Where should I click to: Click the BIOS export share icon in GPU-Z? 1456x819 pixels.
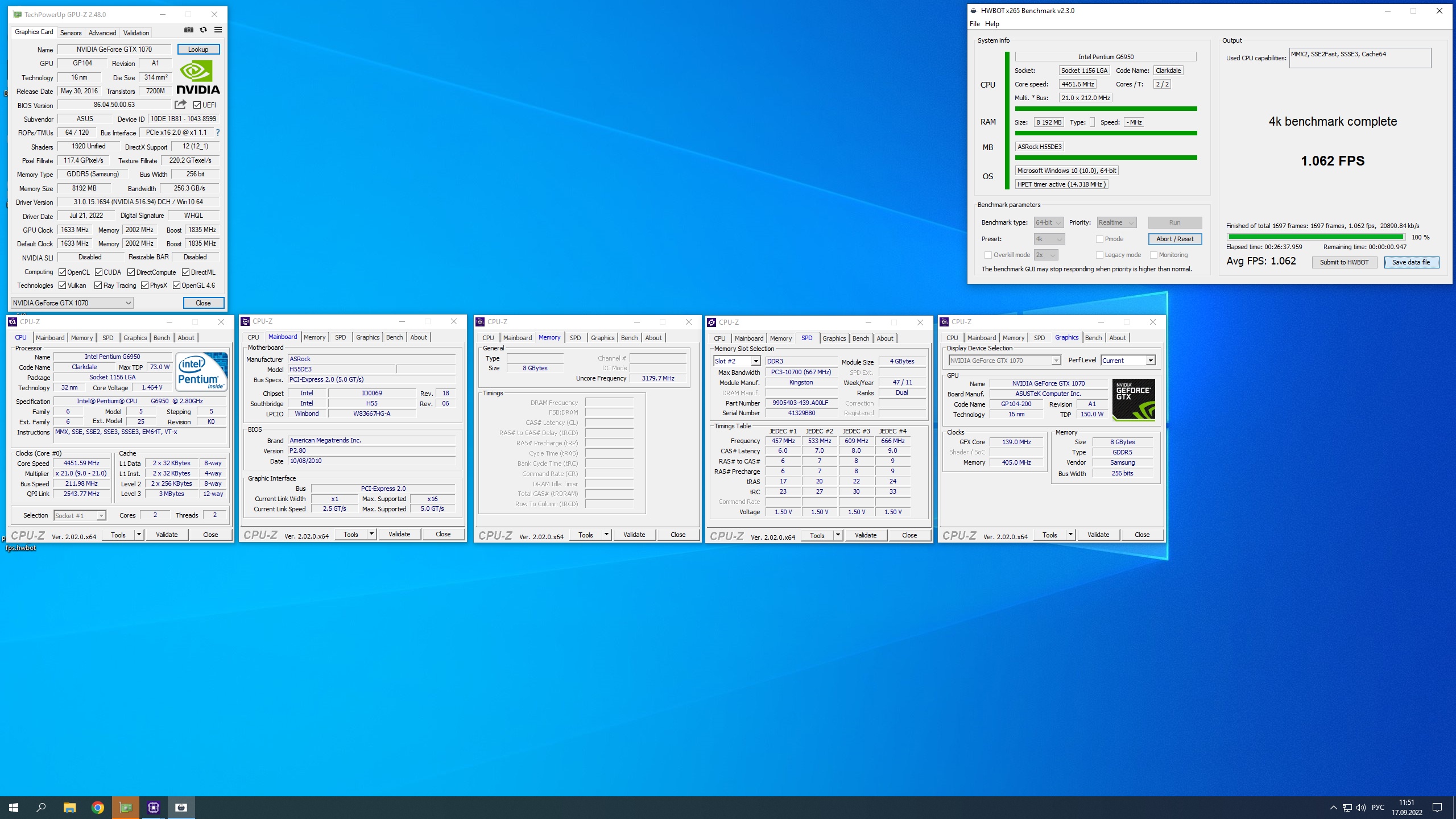coord(180,105)
